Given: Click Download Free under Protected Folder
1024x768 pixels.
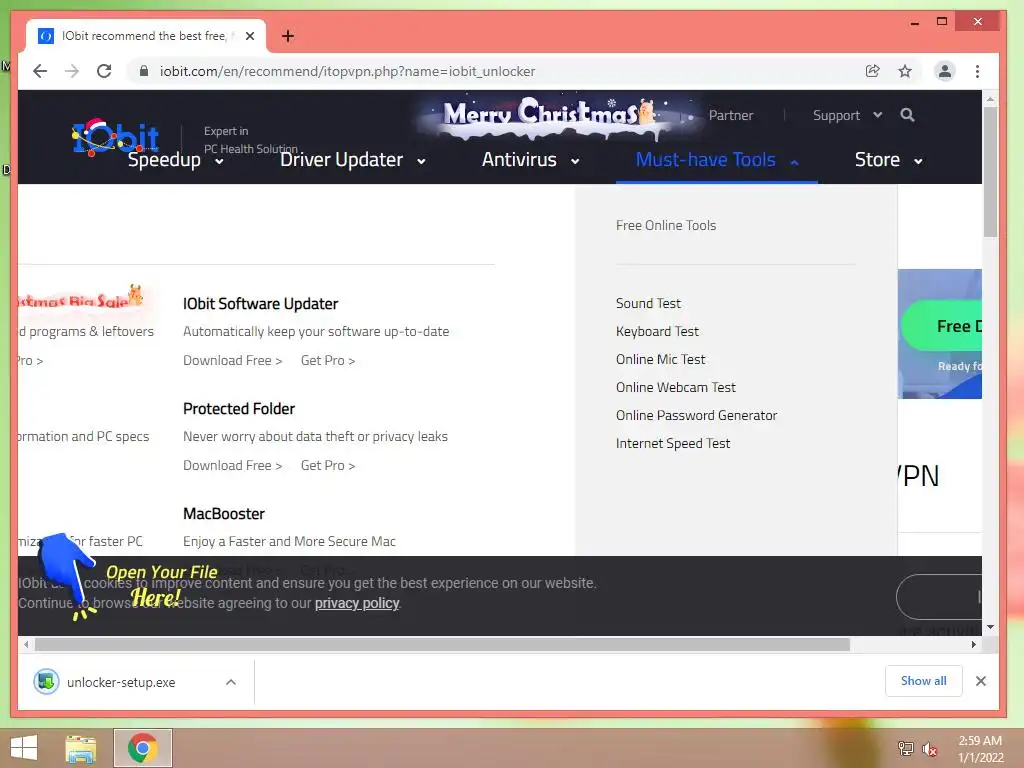Looking at the screenshot, I should tap(232, 466).
